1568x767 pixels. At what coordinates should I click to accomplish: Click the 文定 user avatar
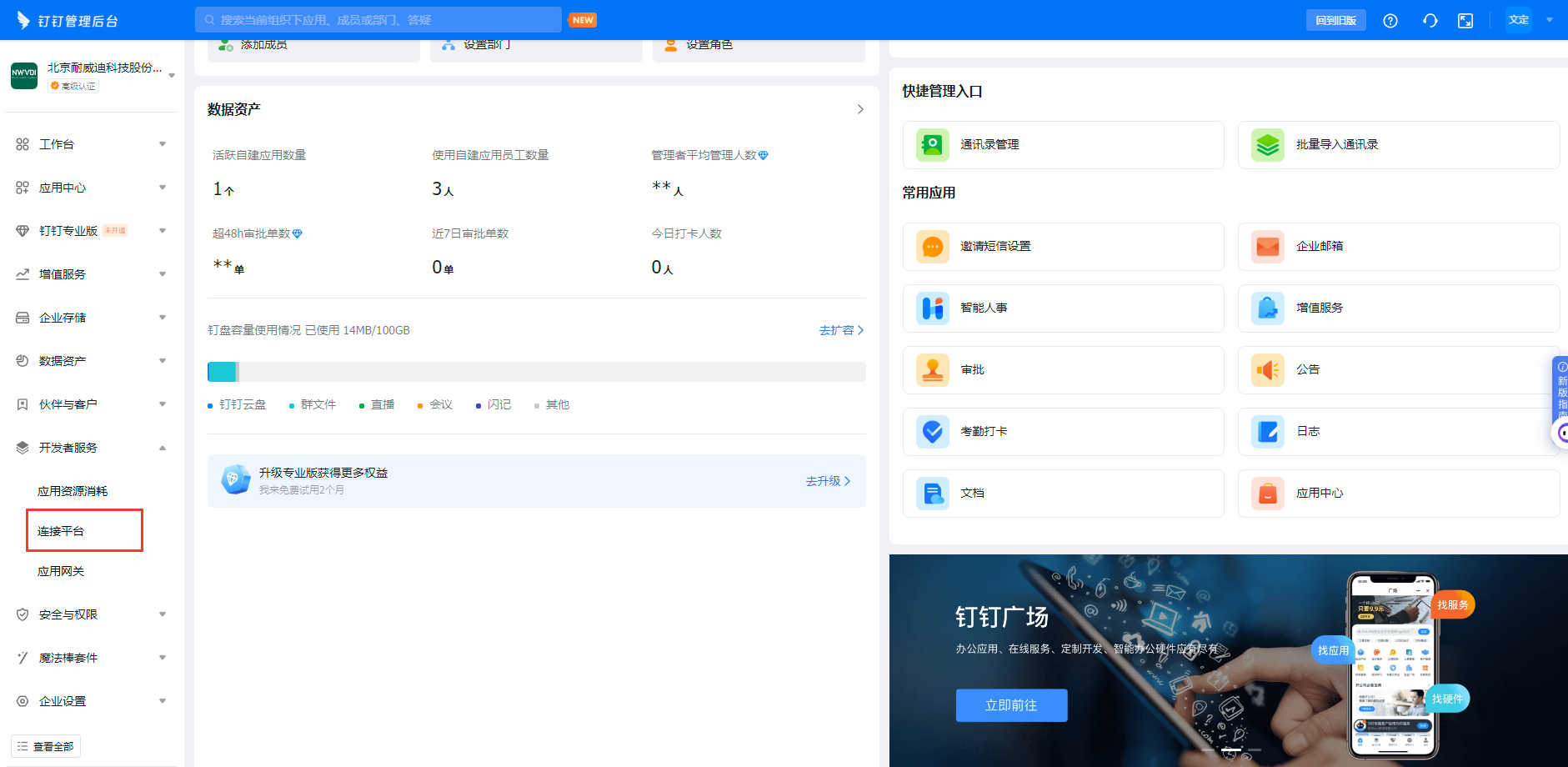[x=1519, y=20]
